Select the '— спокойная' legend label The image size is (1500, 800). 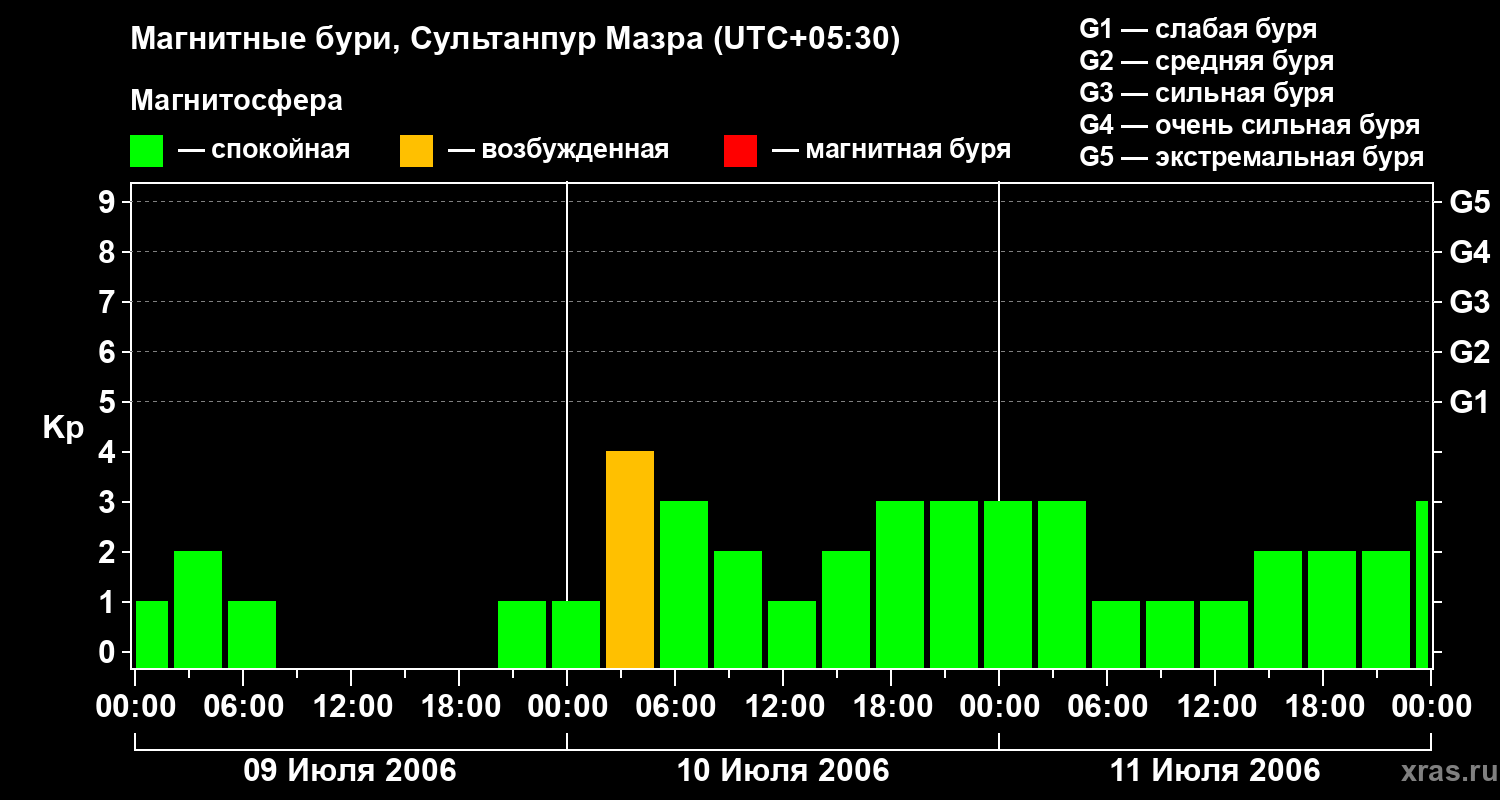click(264, 150)
